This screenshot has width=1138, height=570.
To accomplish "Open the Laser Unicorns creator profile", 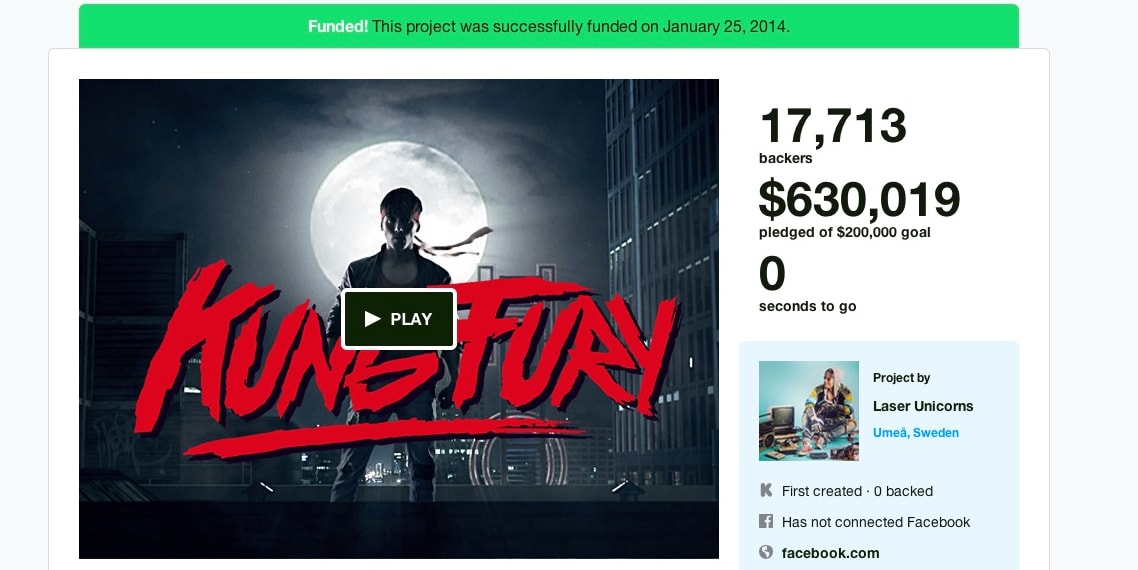I will tap(923, 406).
